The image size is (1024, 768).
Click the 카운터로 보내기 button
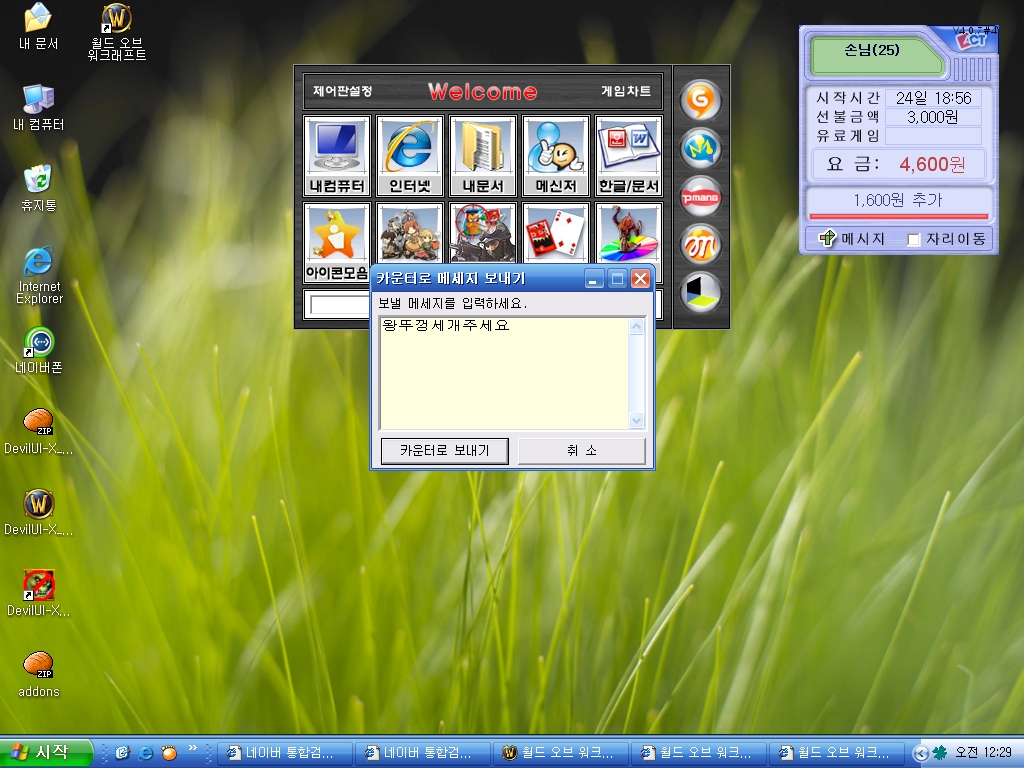coord(445,451)
